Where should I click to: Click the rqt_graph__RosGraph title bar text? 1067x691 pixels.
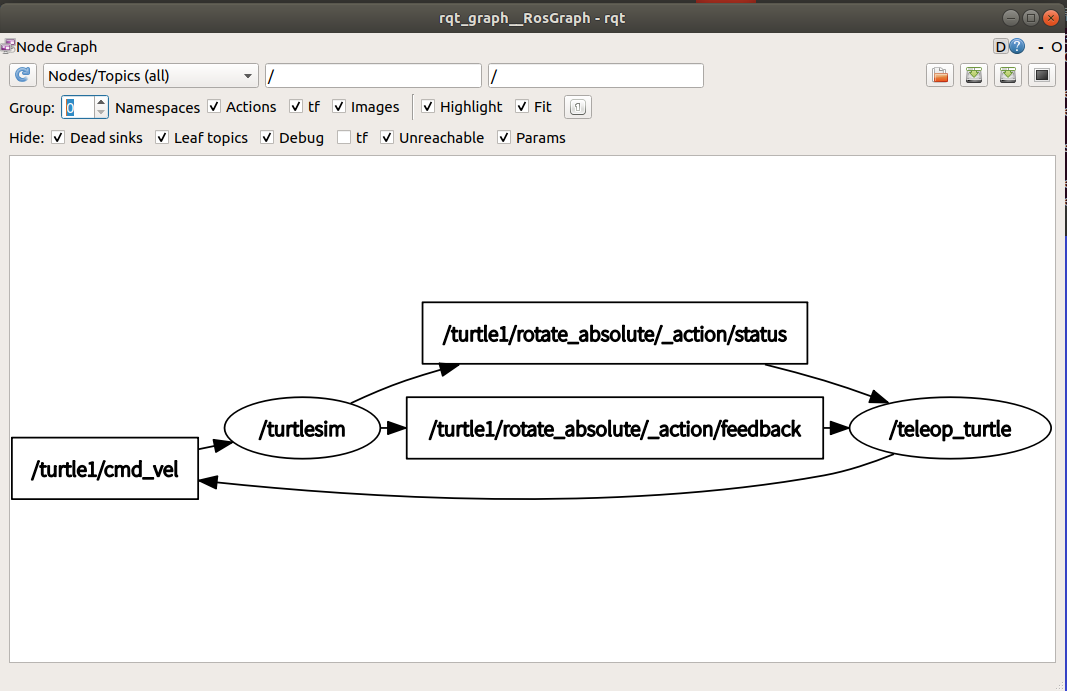tap(532, 18)
